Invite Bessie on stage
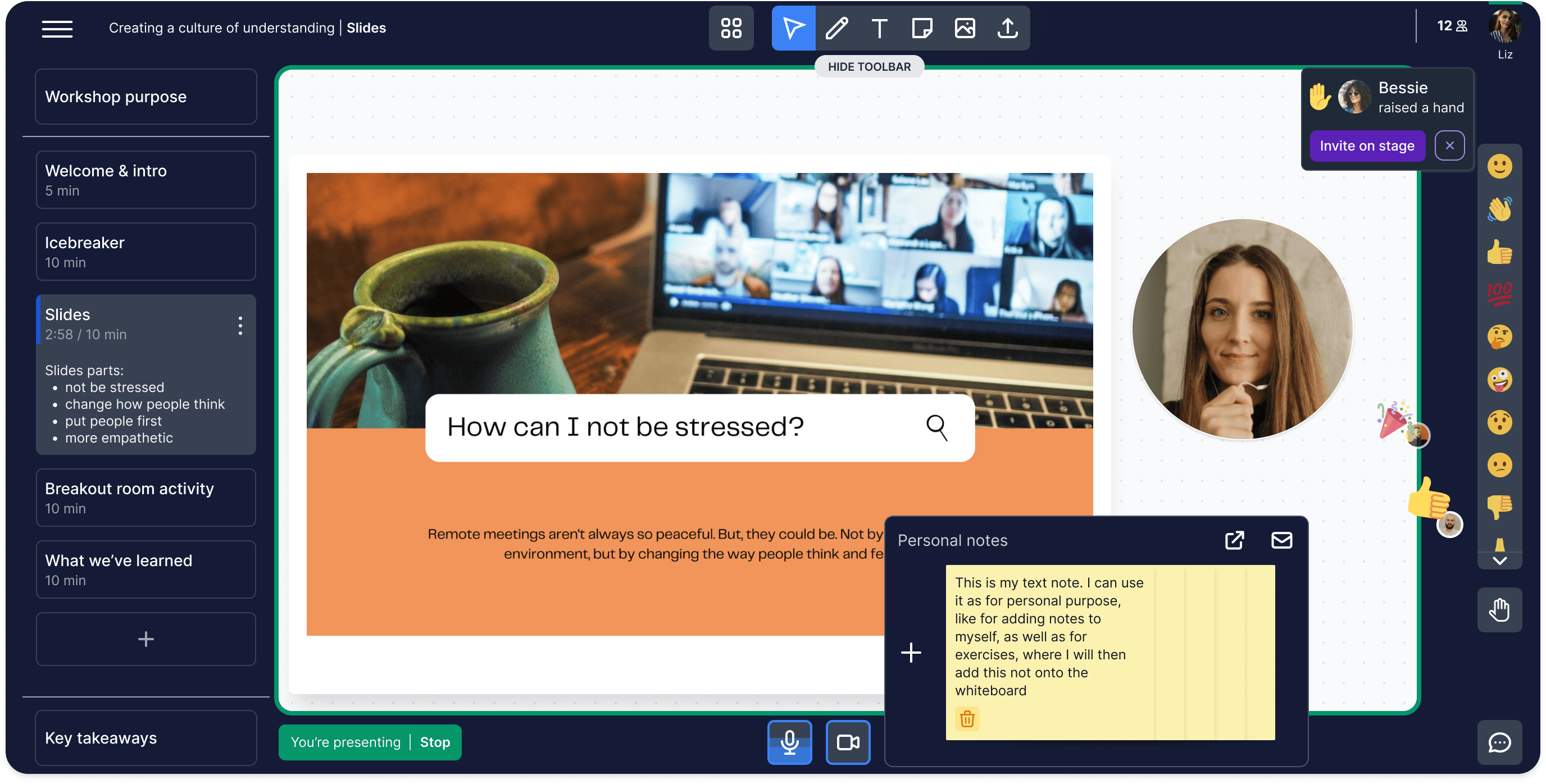The image size is (1546, 784). [1367, 146]
